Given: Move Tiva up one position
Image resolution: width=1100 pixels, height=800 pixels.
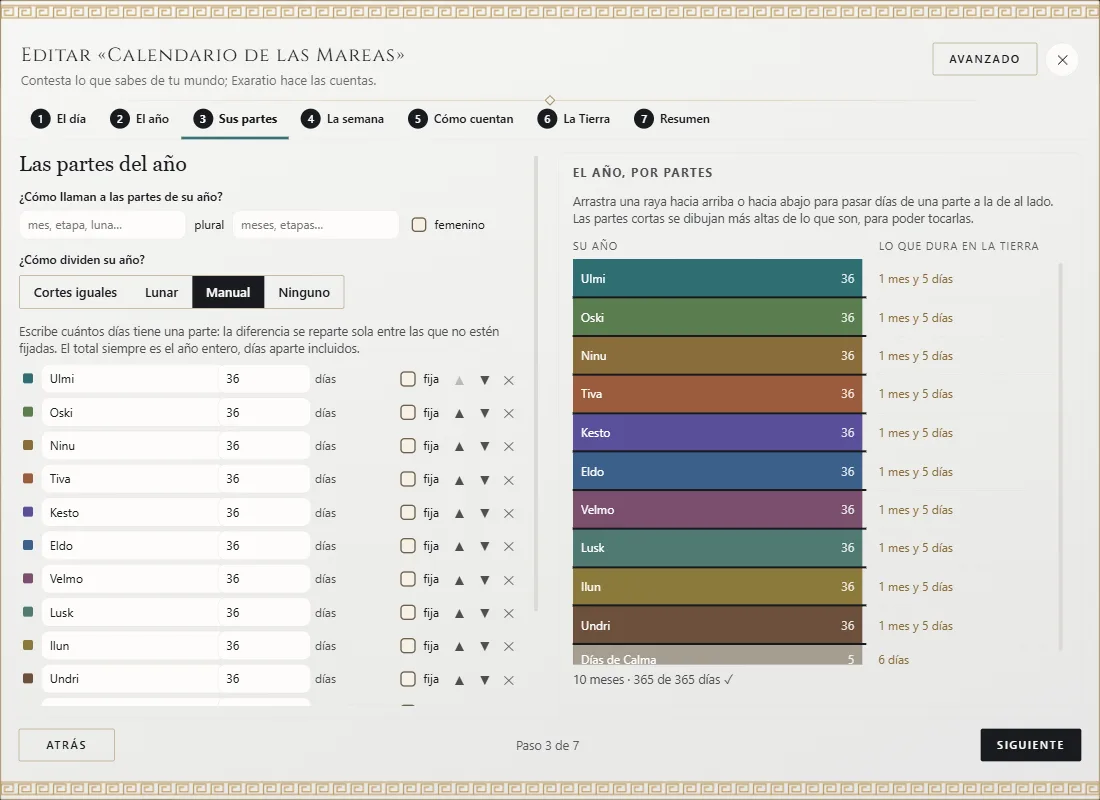Looking at the screenshot, I should pyautogui.click(x=460, y=480).
